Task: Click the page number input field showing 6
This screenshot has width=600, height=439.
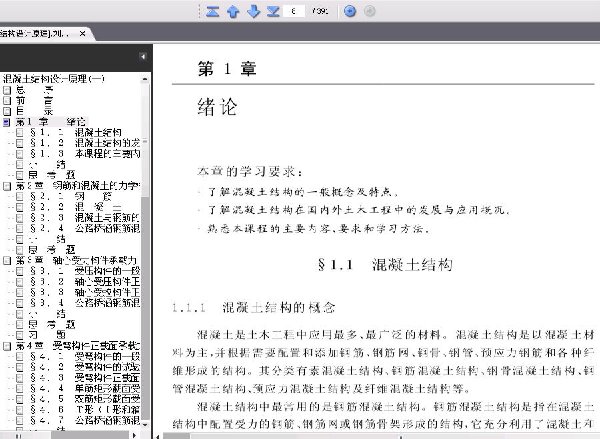Action: click(294, 11)
